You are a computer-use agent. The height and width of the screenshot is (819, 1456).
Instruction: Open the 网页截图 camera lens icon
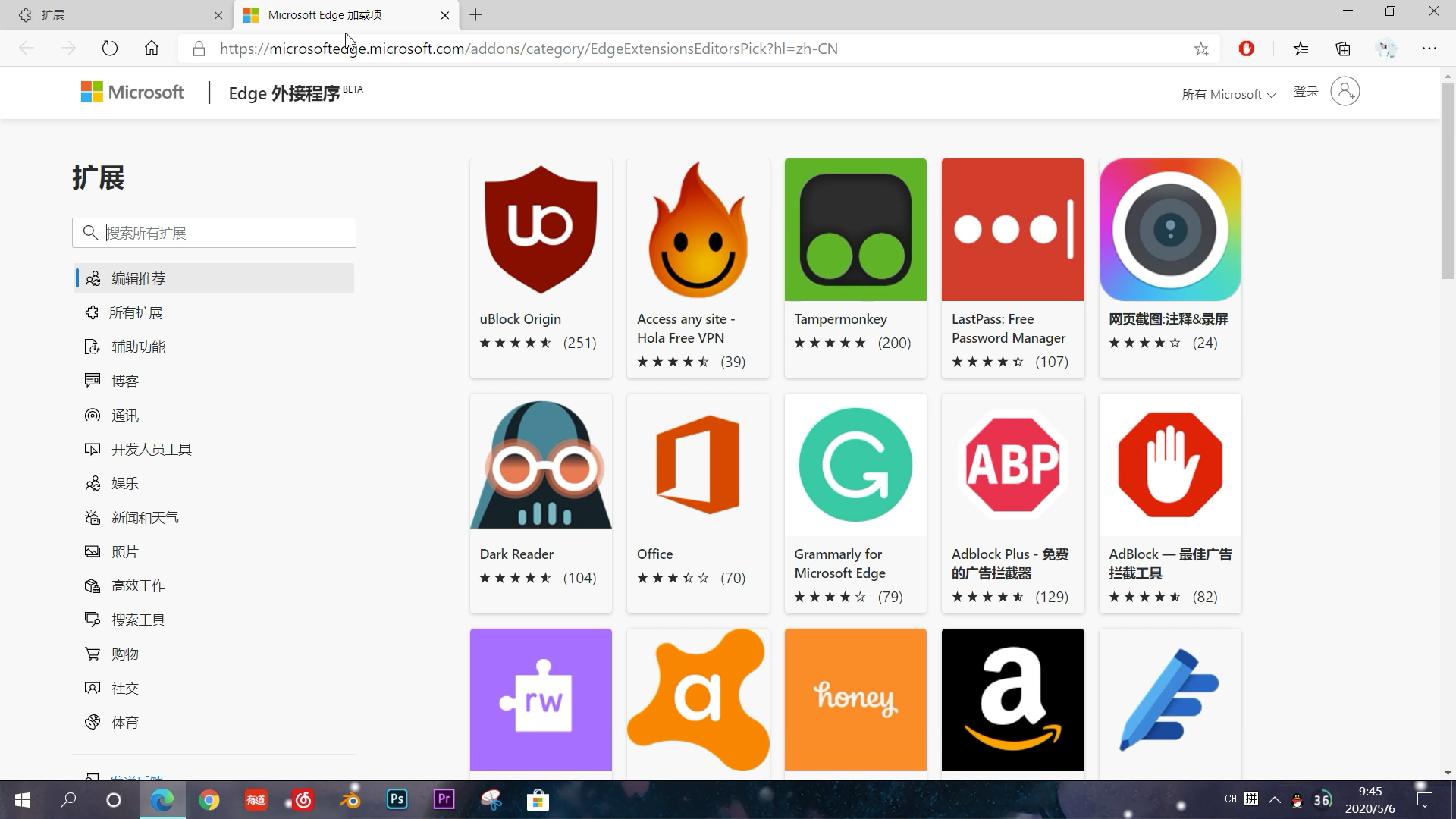point(1170,230)
